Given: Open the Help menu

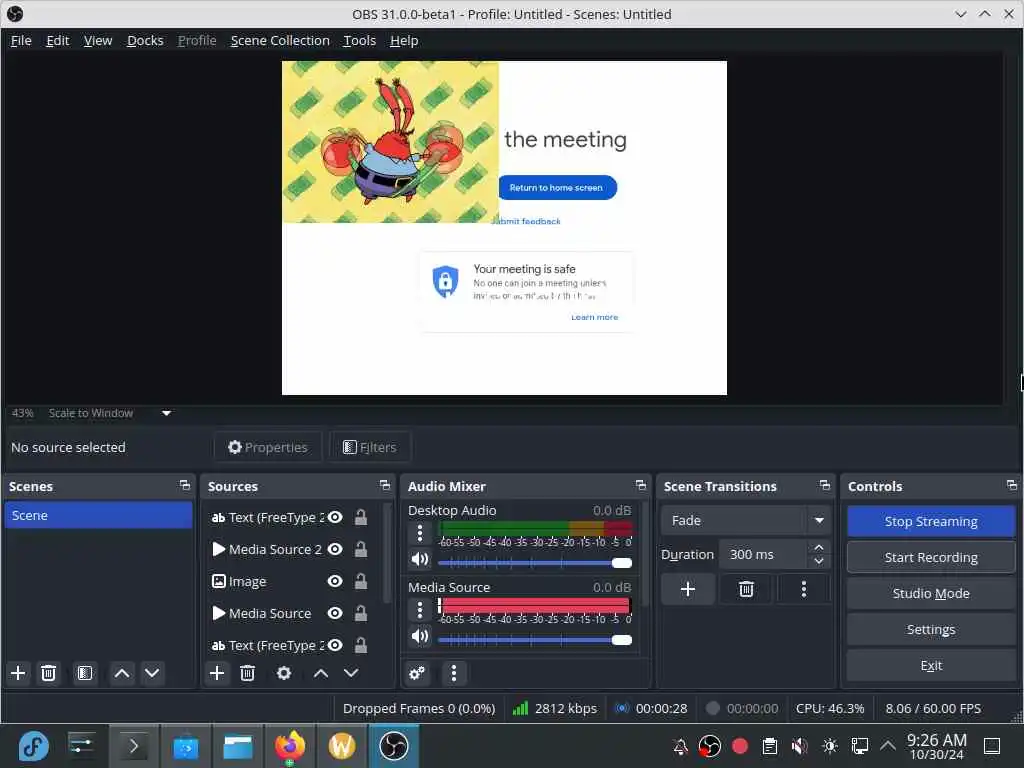Looking at the screenshot, I should [404, 40].
